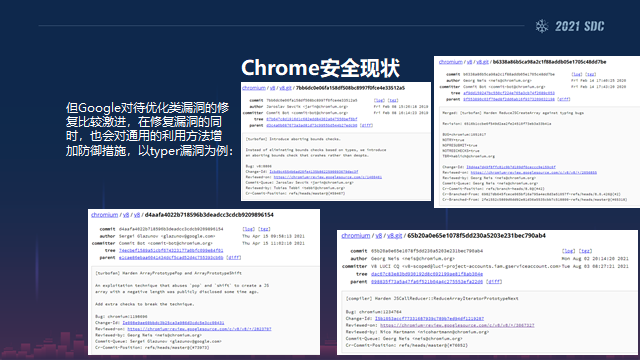Open parent hash link of the b6338a86 commit
The width and height of the screenshot is (640, 360).
(x=509, y=99)
